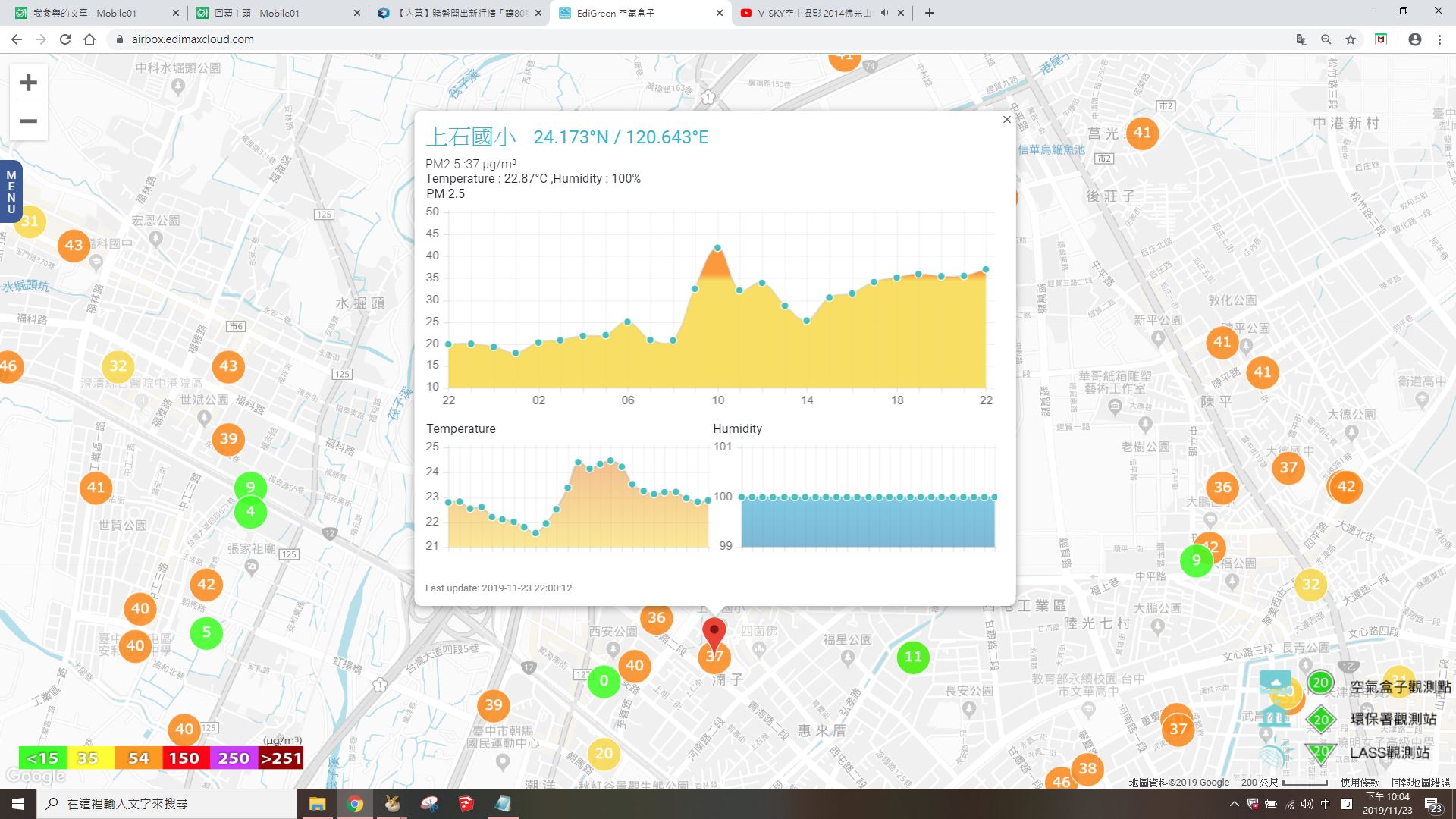Image resolution: width=1456 pixels, height=819 pixels.
Task: Click the coordinates 24.173°N / 120.643°E text
Action: click(x=620, y=137)
